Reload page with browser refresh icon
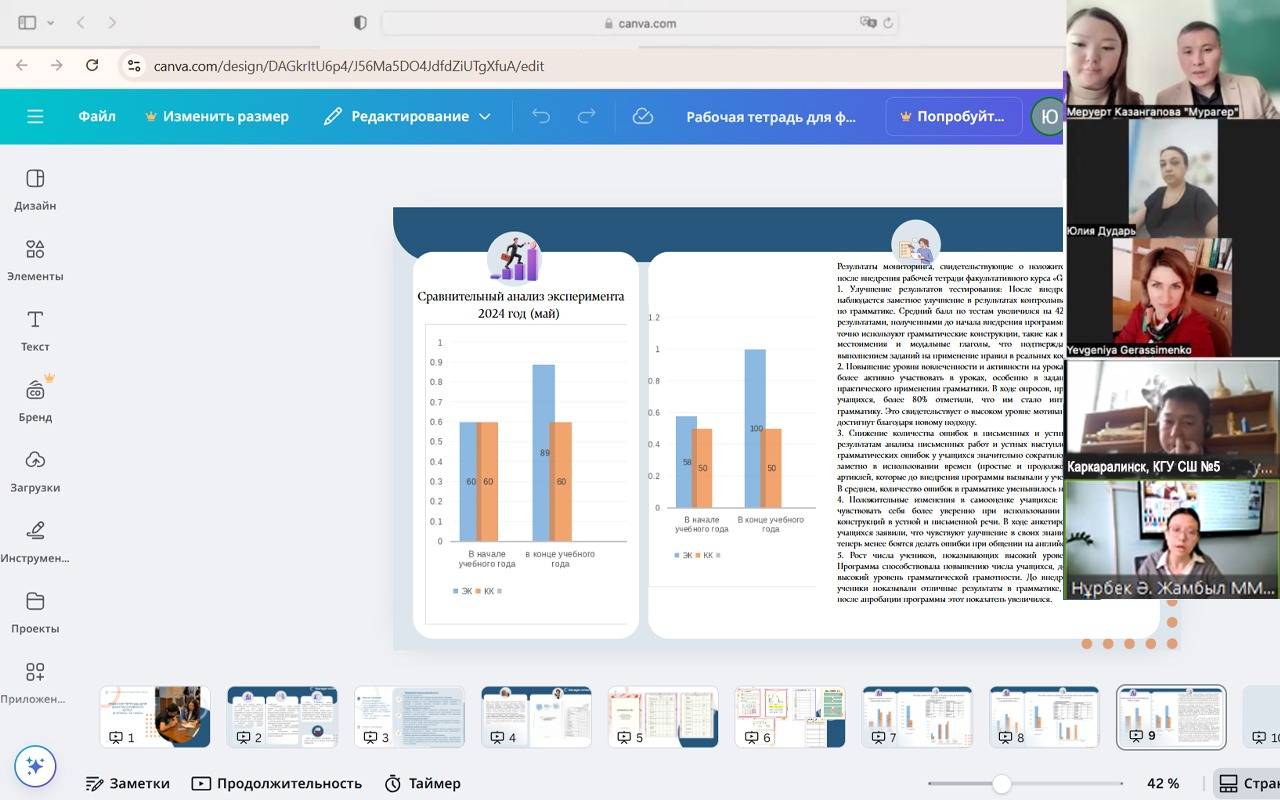 [92, 65]
